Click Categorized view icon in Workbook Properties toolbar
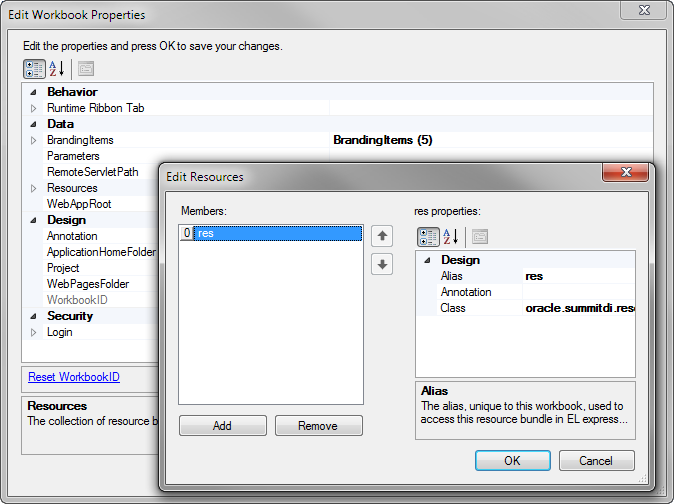The height and width of the screenshot is (504, 674). (x=34, y=69)
